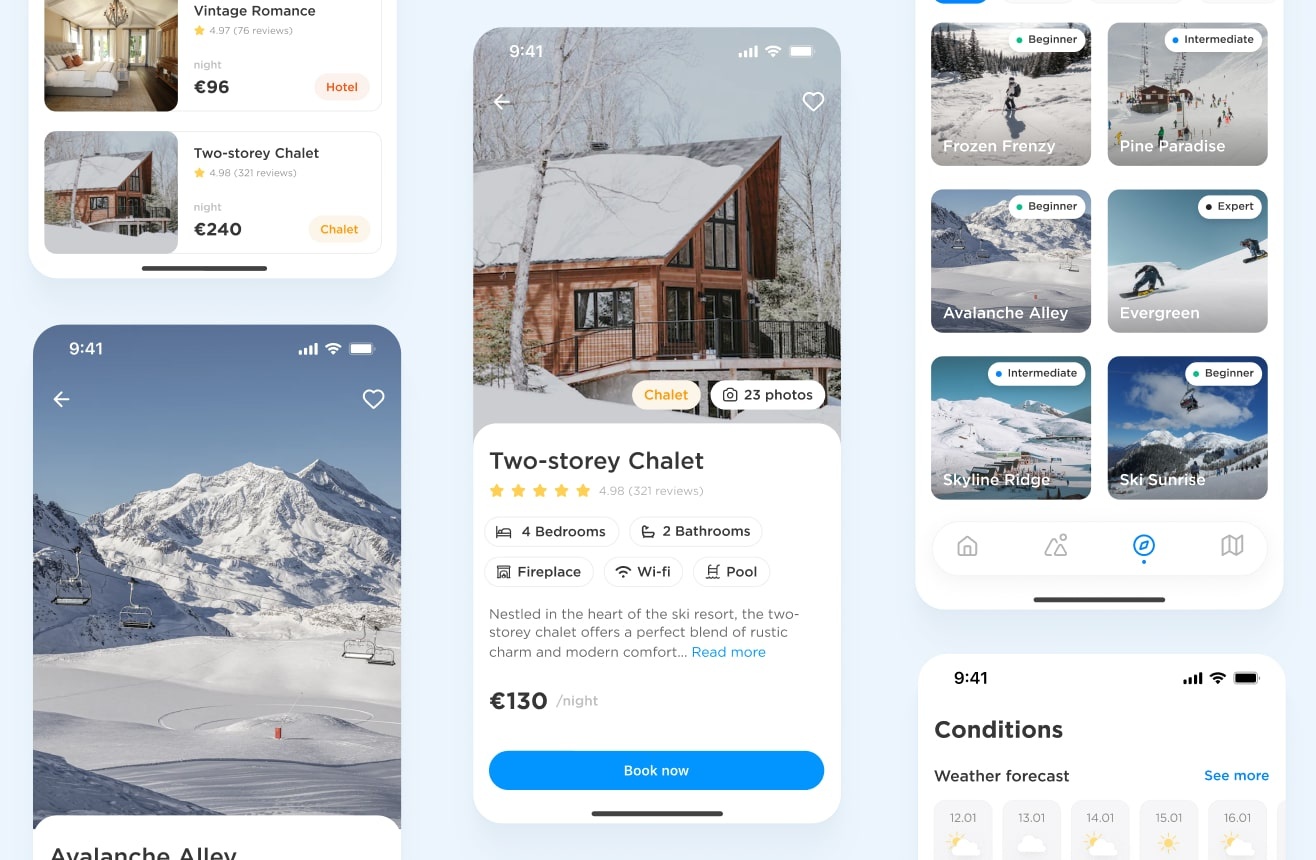Expand the description with Read more
Image resolution: width=1316 pixels, height=860 pixels.
(x=728, y=652)
